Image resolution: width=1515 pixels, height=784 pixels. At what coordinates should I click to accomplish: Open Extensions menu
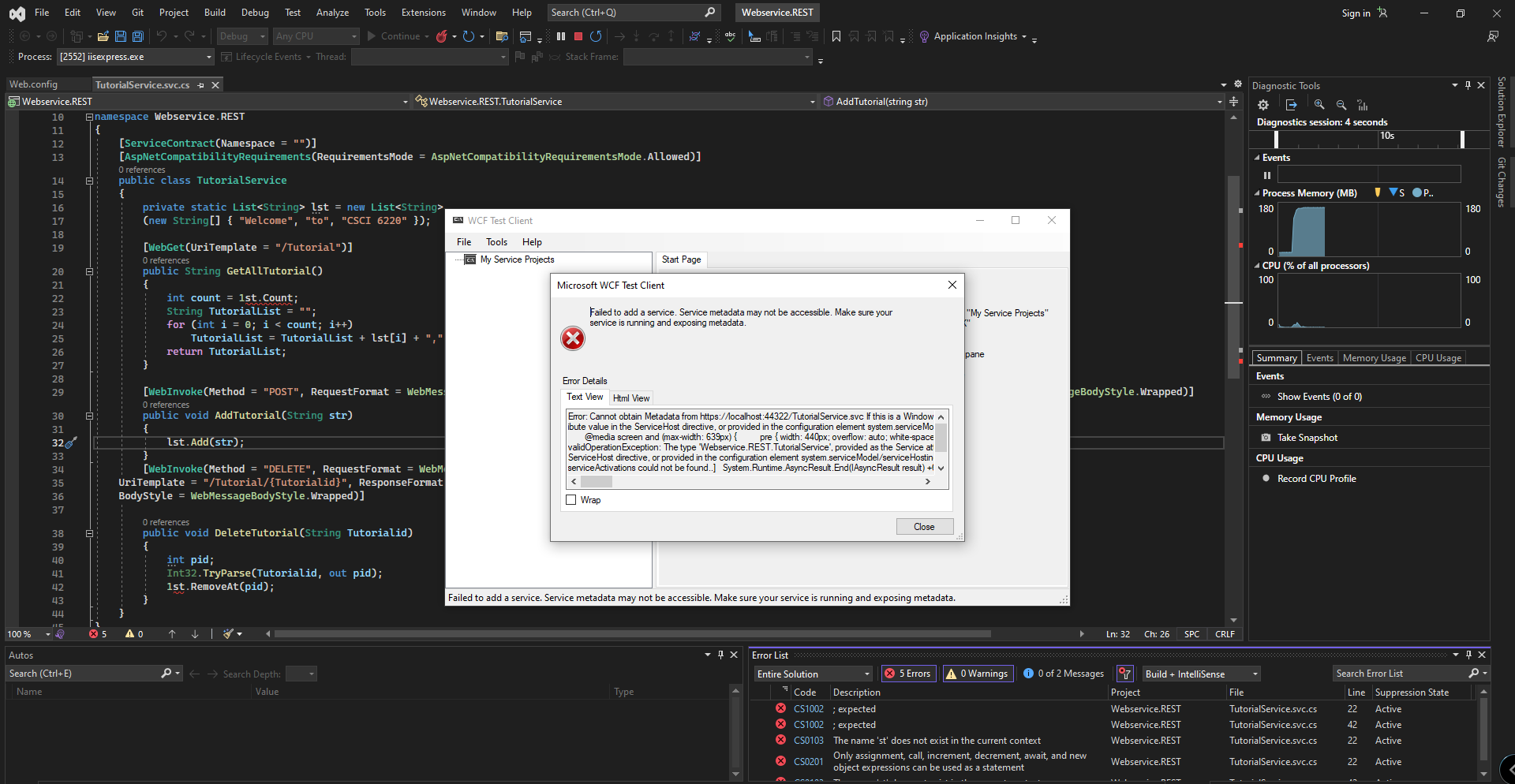pos(424,13)
